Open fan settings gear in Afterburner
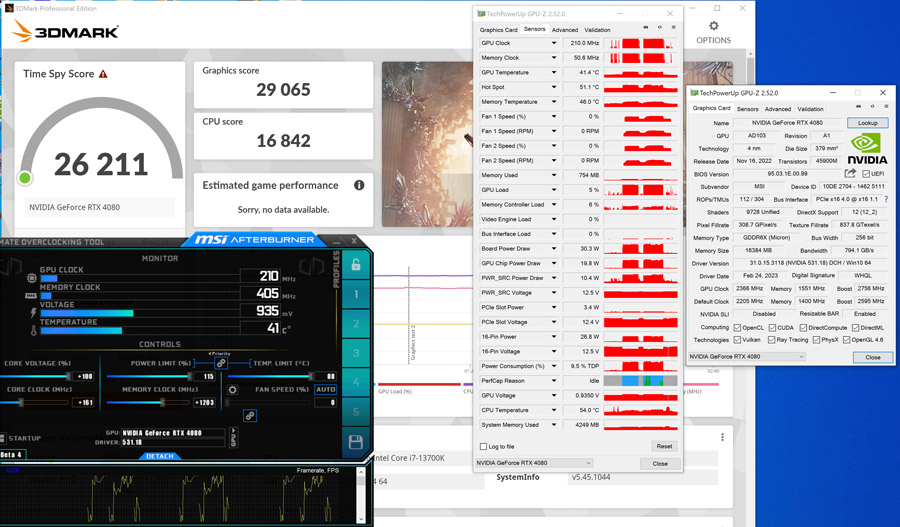The image size is (900, 527). 232,390
